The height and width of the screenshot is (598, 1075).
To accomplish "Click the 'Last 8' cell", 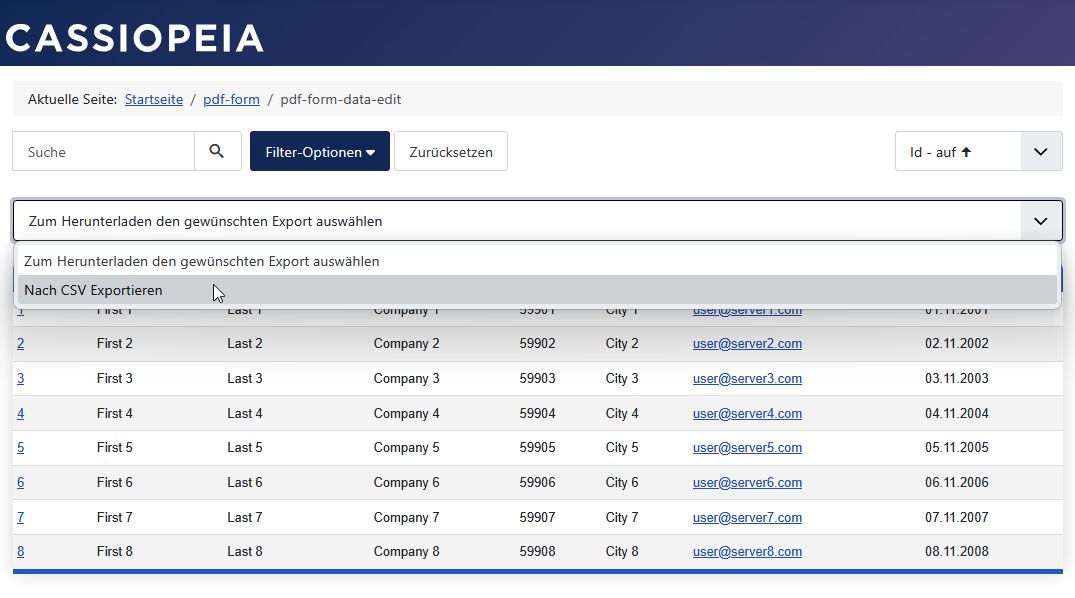I will coord(245,551).
